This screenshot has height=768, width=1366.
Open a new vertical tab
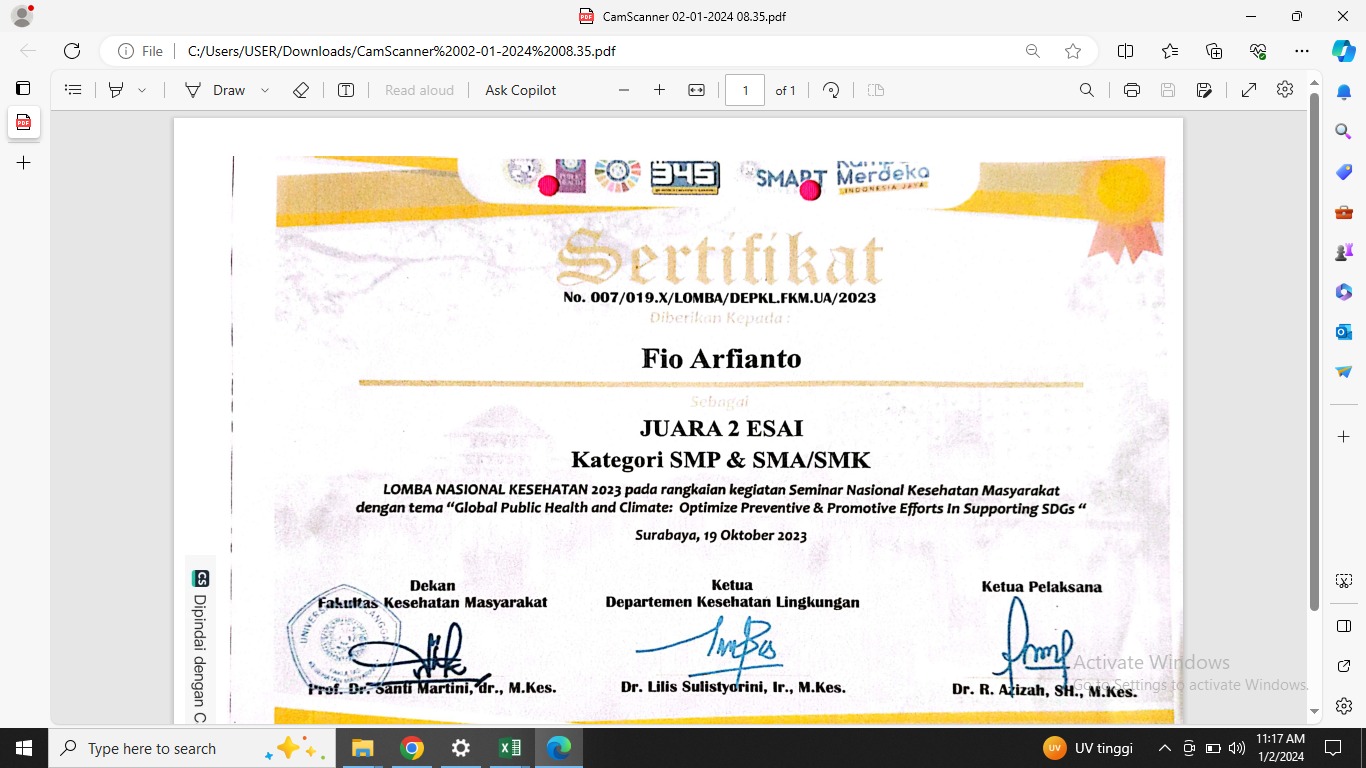[x=23, y=162]
